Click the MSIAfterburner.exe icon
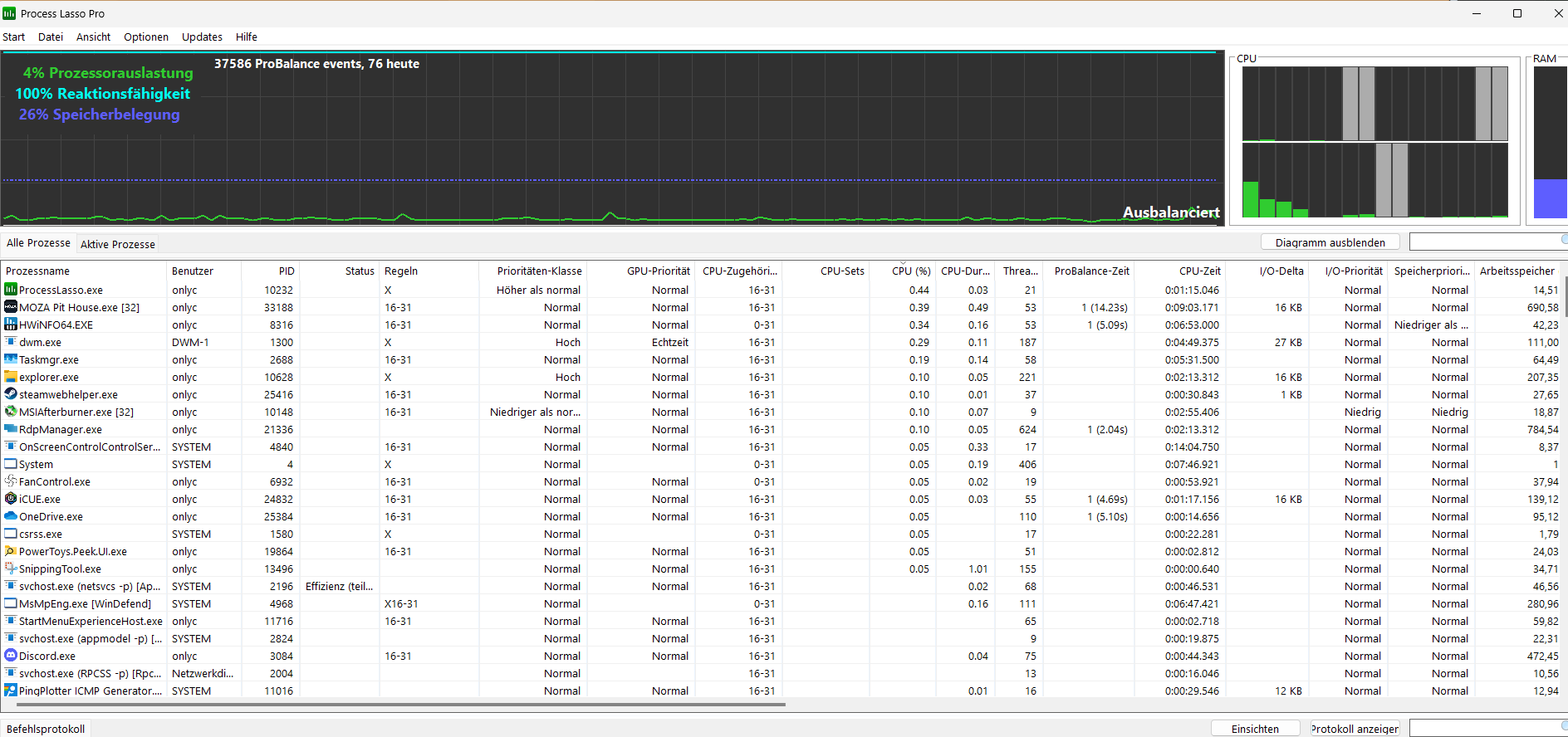The height and width of the screenshot is (737, 1568). click(x=11, y=412)
